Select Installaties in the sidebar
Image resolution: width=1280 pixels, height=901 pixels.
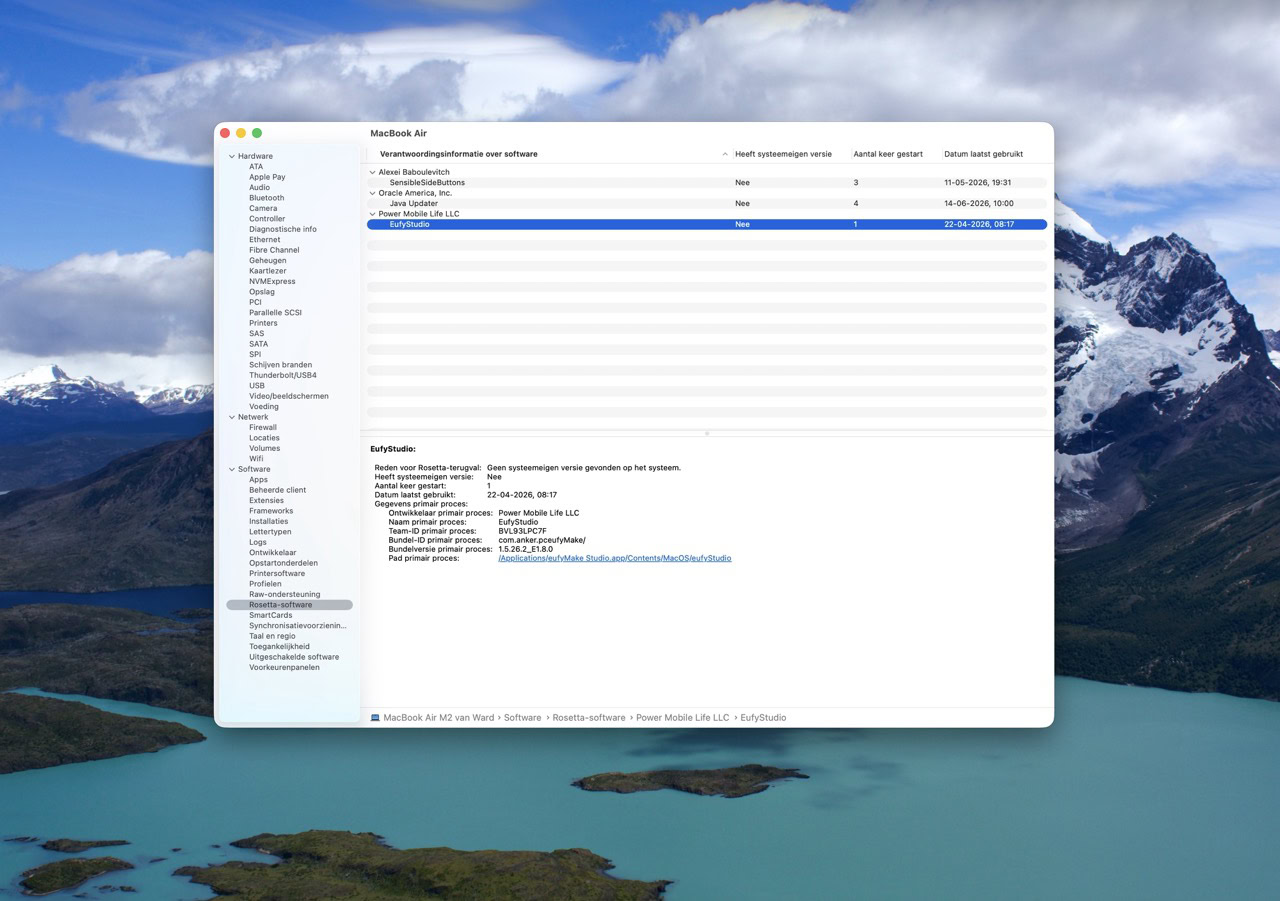[269, 521]
